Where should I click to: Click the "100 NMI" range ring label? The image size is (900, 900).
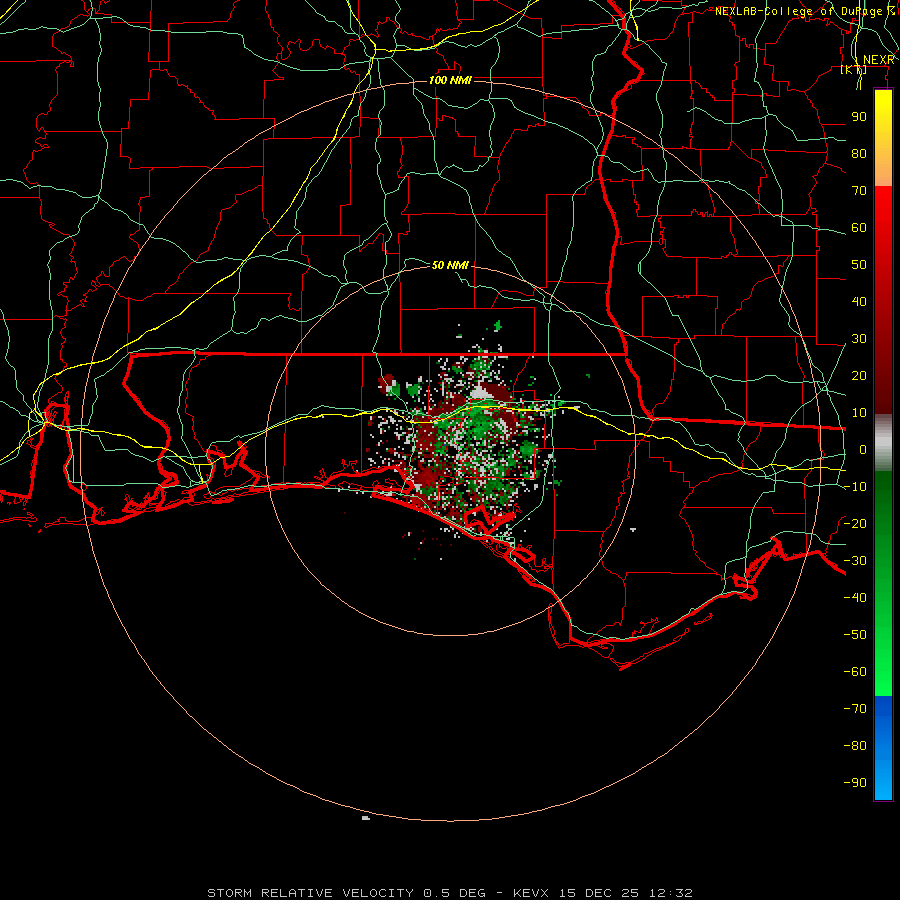tap(450, 80)
